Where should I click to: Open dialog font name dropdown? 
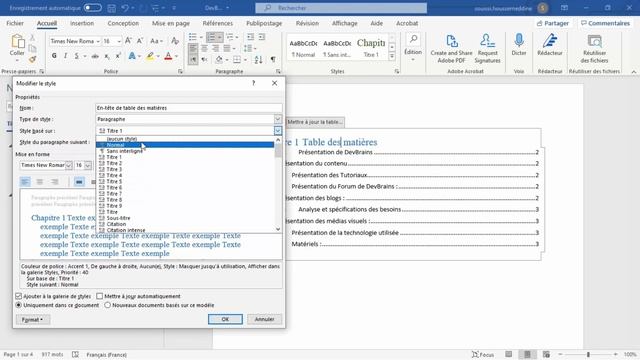(x=69, y=165)
